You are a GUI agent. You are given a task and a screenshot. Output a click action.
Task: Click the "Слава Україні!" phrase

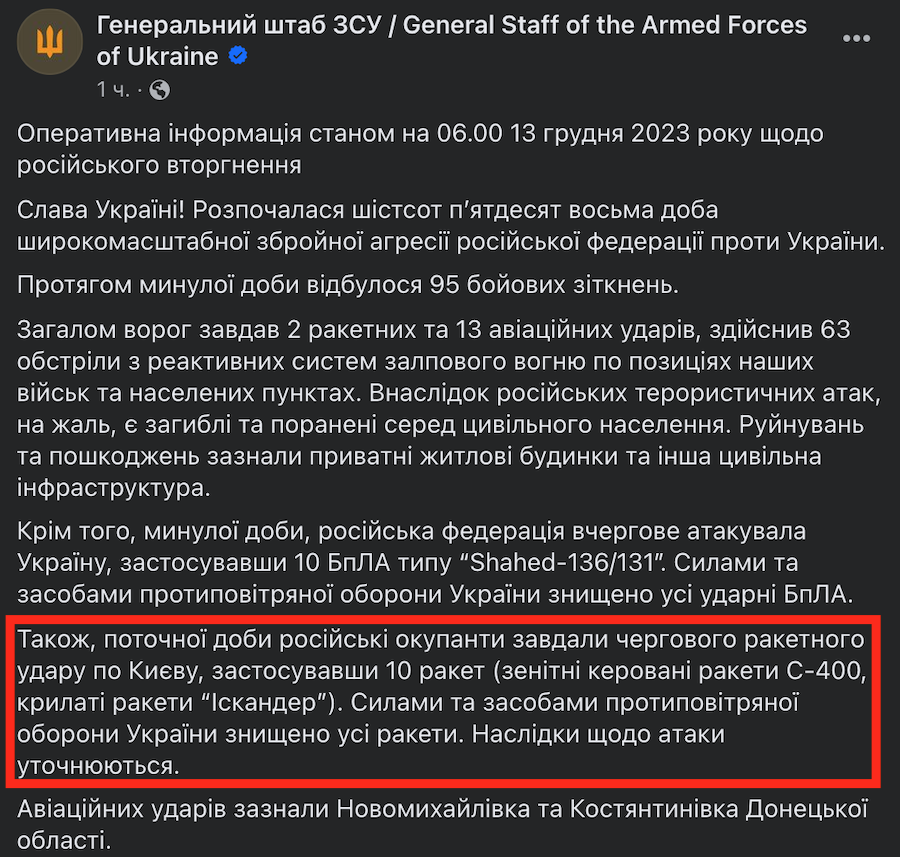(x=98, y=212)
